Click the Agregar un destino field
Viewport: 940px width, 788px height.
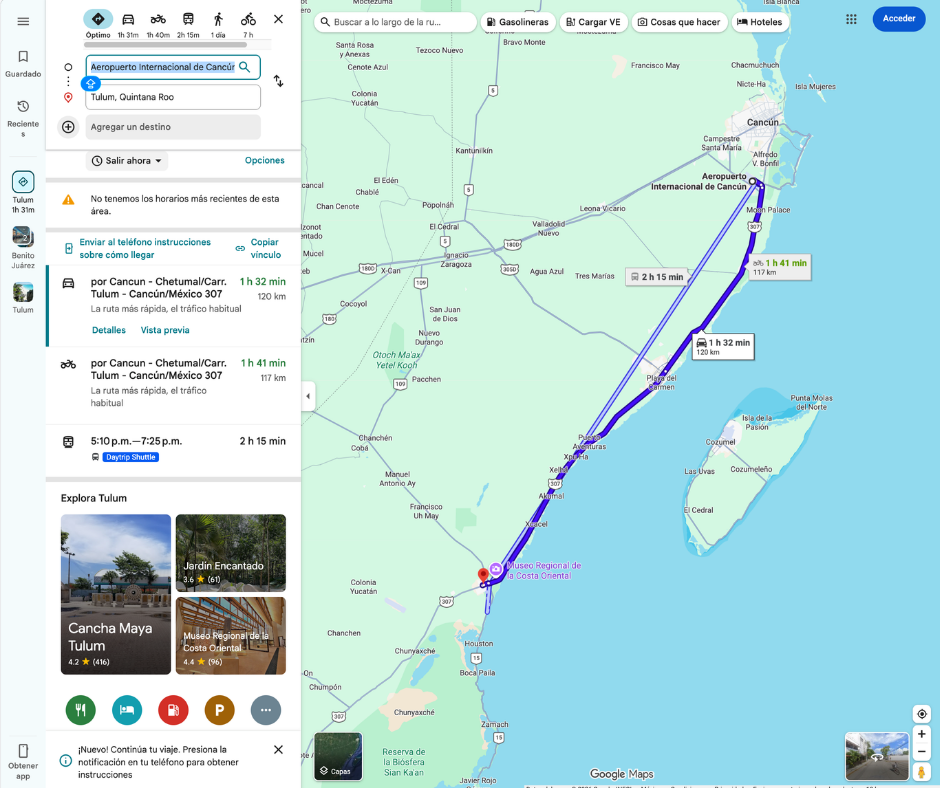pyautogui.click(x=173, y=127)
